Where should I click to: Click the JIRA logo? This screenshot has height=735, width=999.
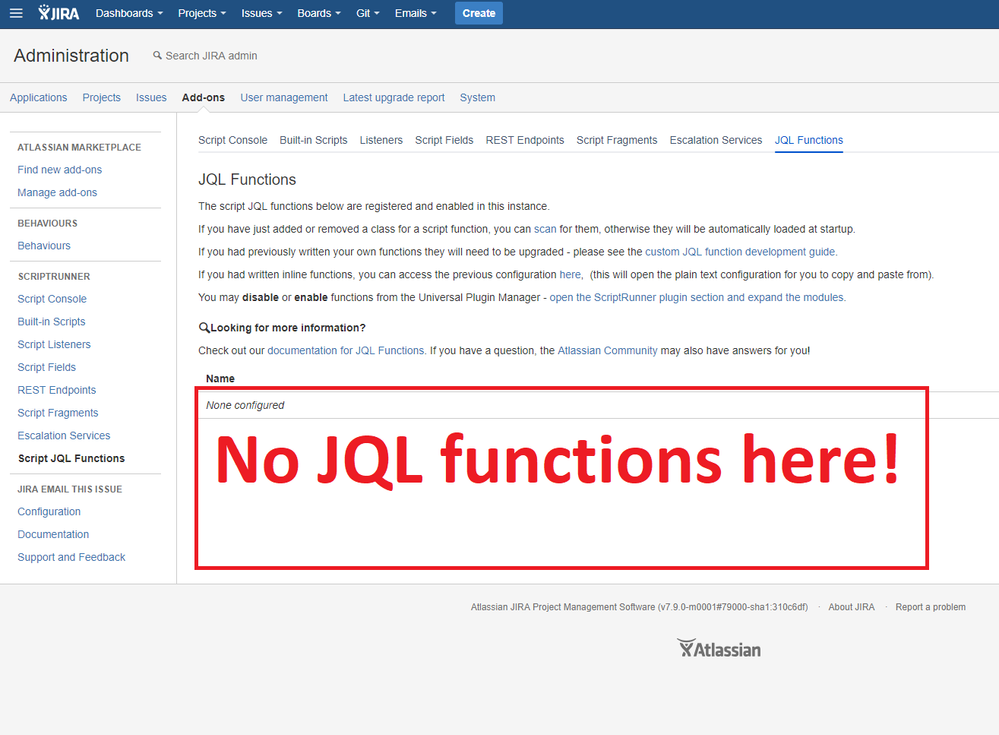coord(59,13)
